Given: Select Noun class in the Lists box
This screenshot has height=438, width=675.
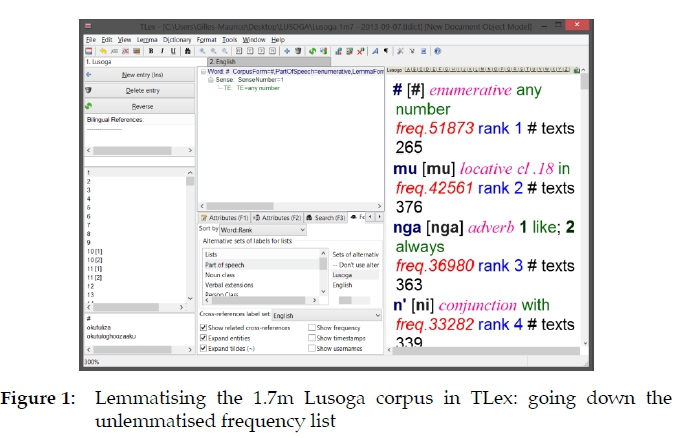Looking at the screenshot, I should (222, 275).
